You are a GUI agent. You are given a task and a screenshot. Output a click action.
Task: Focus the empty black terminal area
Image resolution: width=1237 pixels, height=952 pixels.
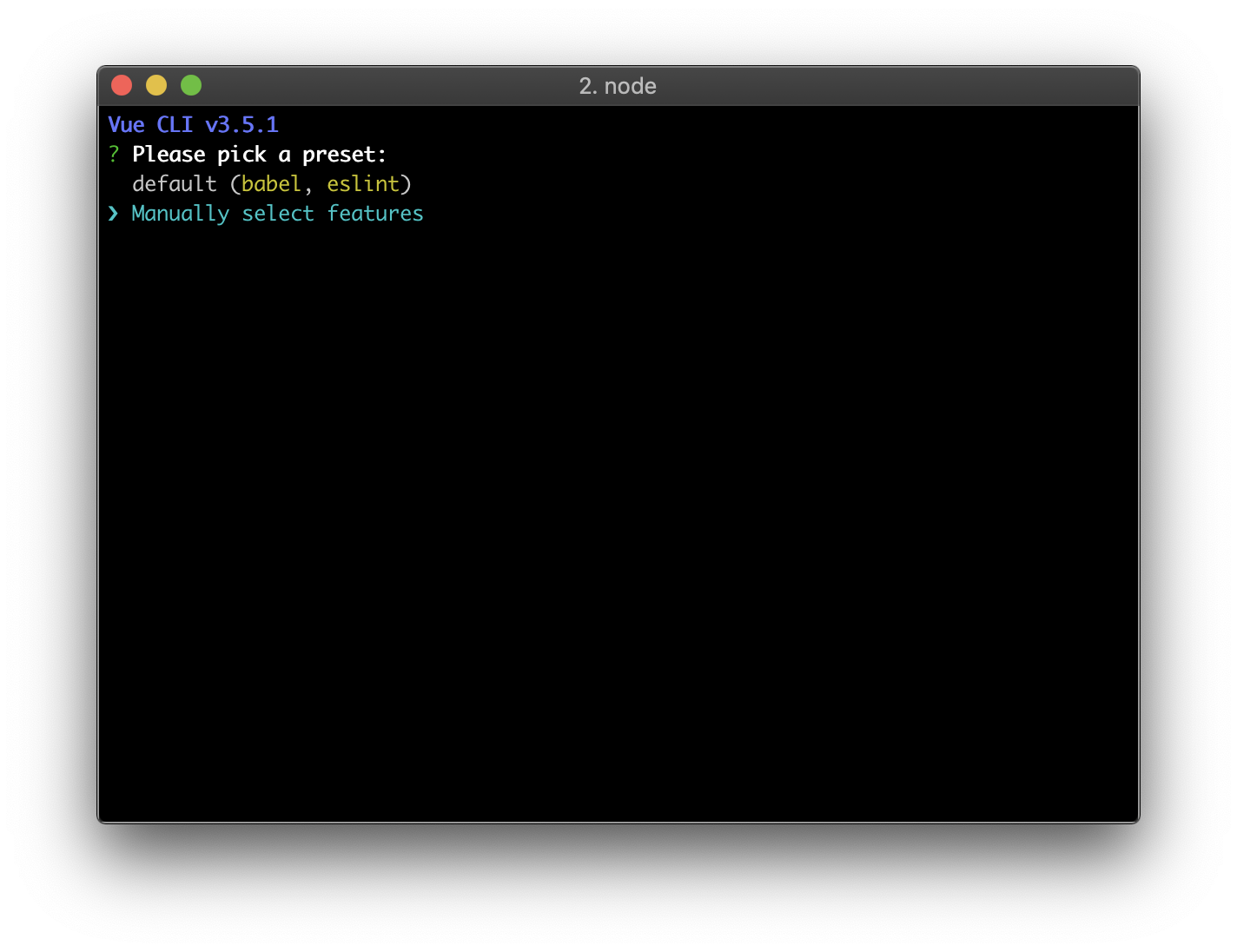click(x=618, y=521)
